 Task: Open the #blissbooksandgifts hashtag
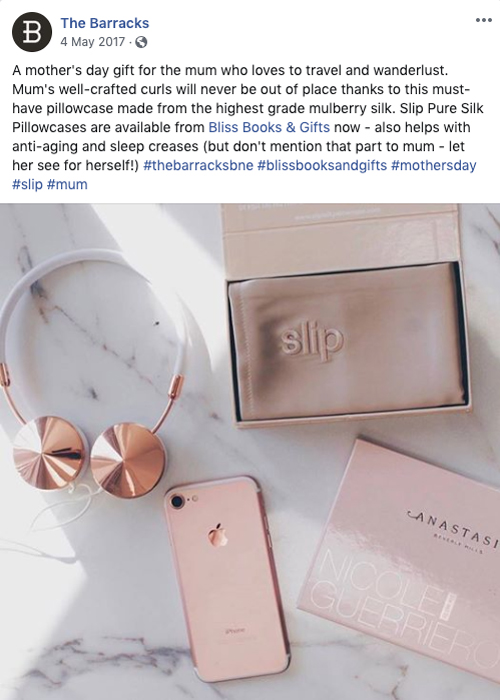point(322,166)
